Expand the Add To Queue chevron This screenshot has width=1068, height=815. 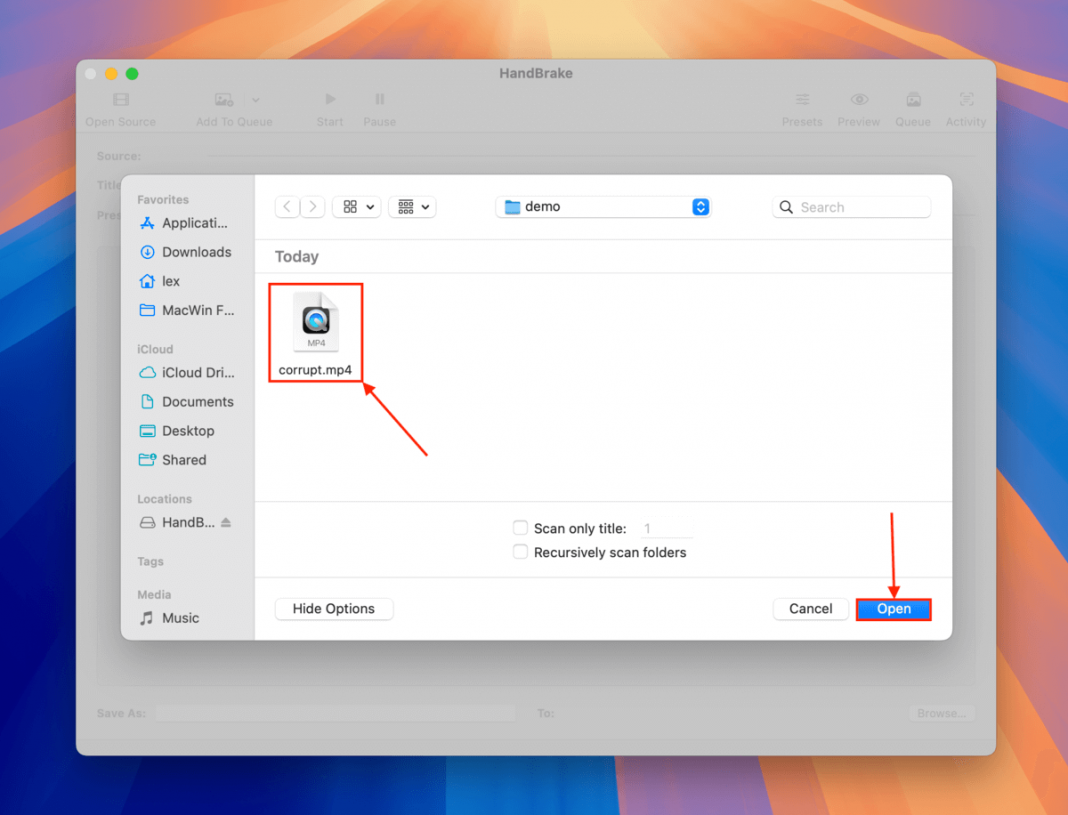coord(256,100)
